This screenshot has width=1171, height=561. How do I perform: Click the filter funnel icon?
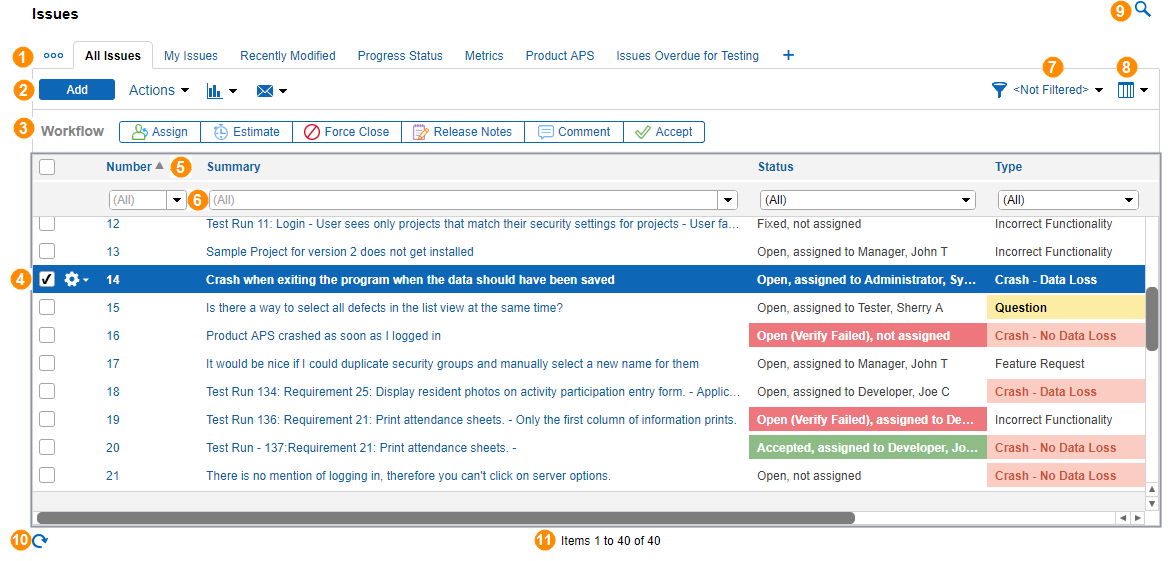[998, 90]
